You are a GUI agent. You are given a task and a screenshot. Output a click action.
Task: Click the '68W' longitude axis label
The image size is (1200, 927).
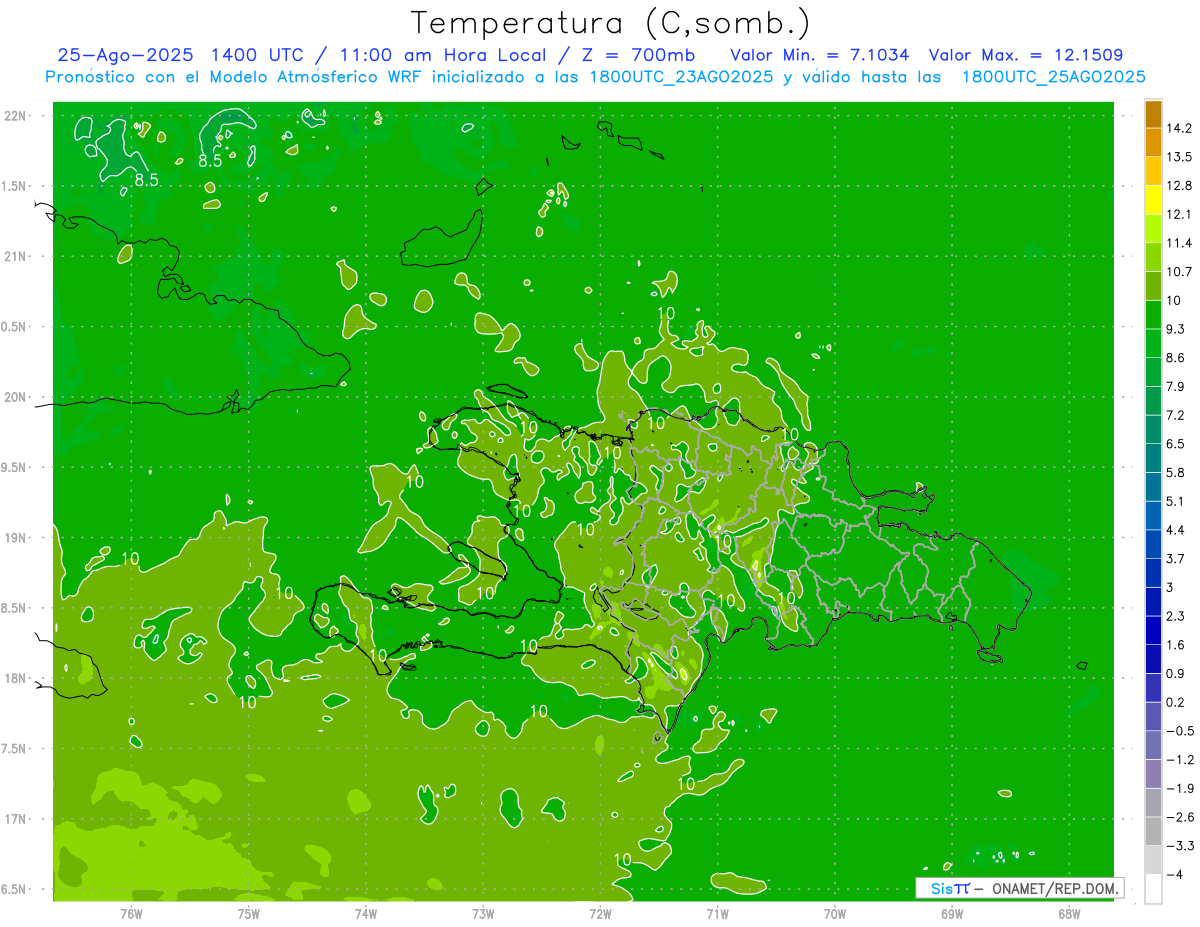(x=1069, y=914)
